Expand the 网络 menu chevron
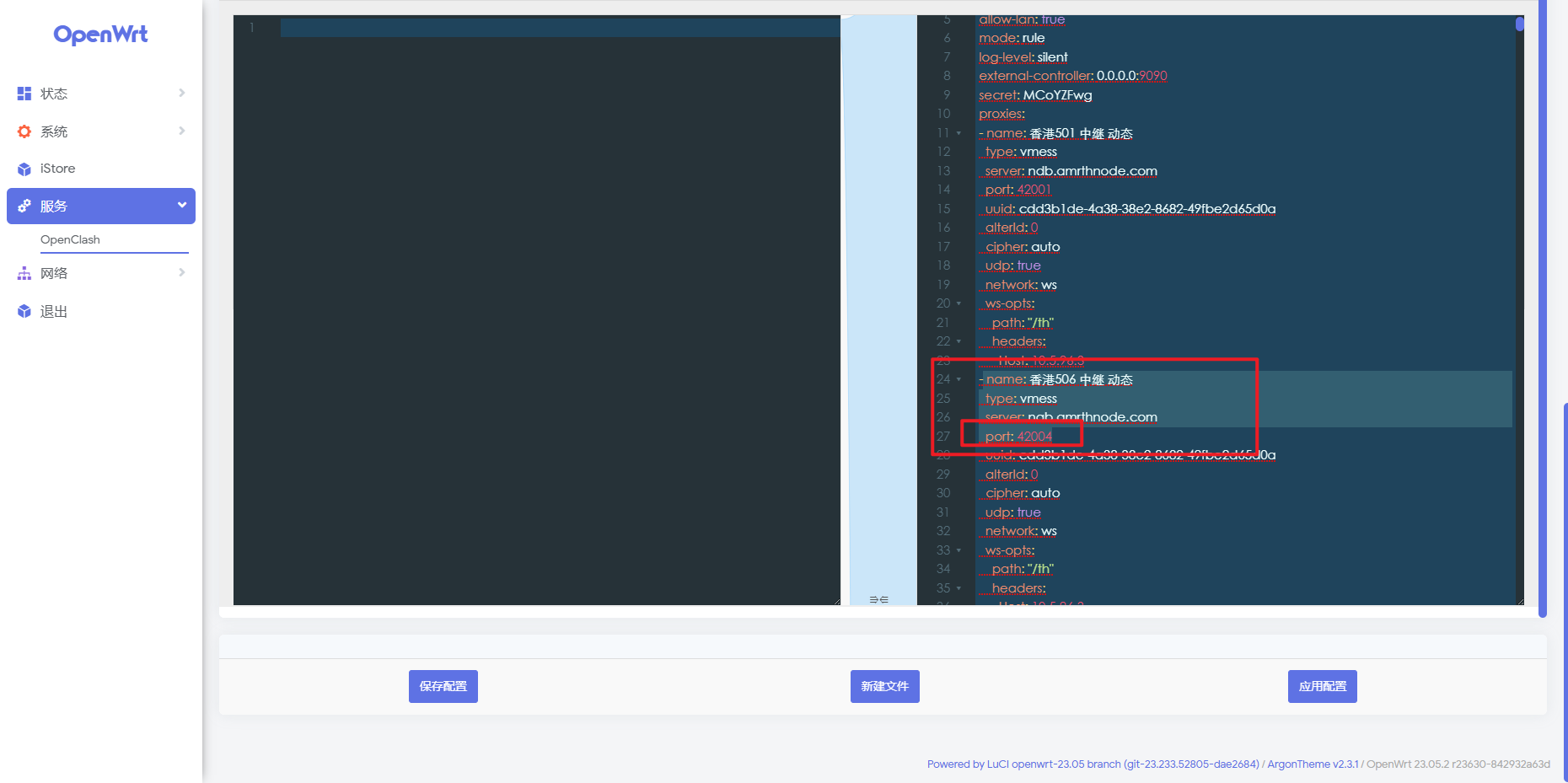 point(181,272)
